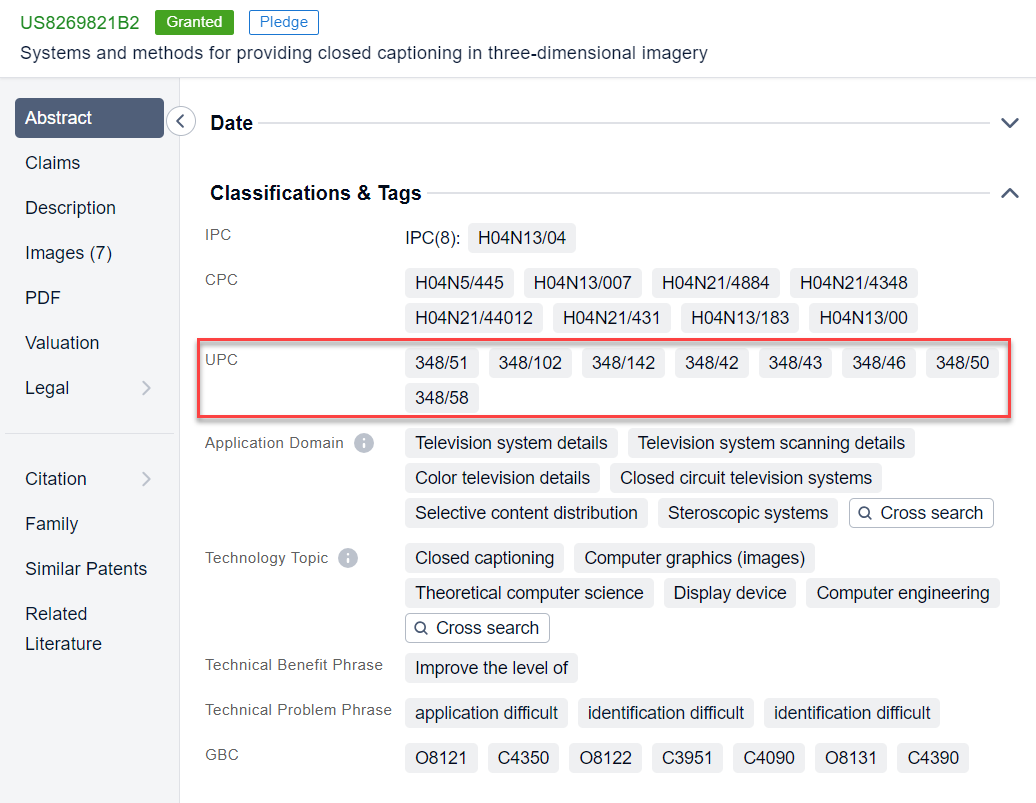This screenshot has width=1036, height=803.
Task: Click the Granted status badge
Action: tap(194, 21)
